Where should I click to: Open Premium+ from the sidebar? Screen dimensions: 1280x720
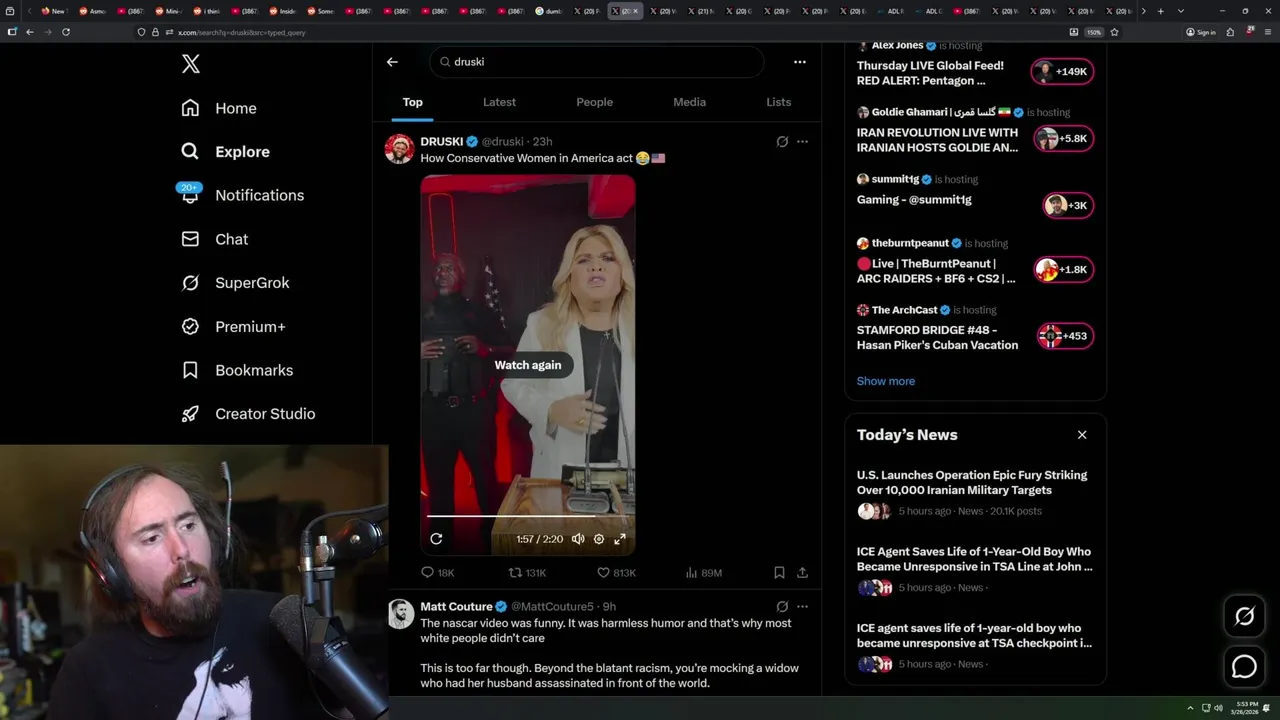pyautogui.click(x=233, y=327)
